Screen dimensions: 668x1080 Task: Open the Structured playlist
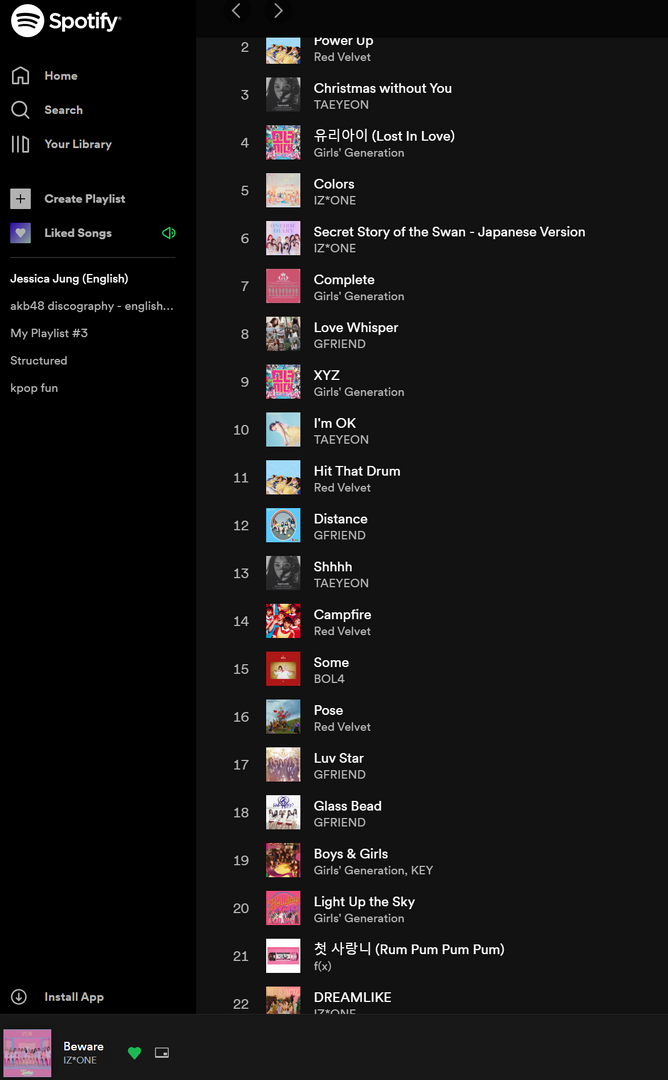click(x=39, y=360)
